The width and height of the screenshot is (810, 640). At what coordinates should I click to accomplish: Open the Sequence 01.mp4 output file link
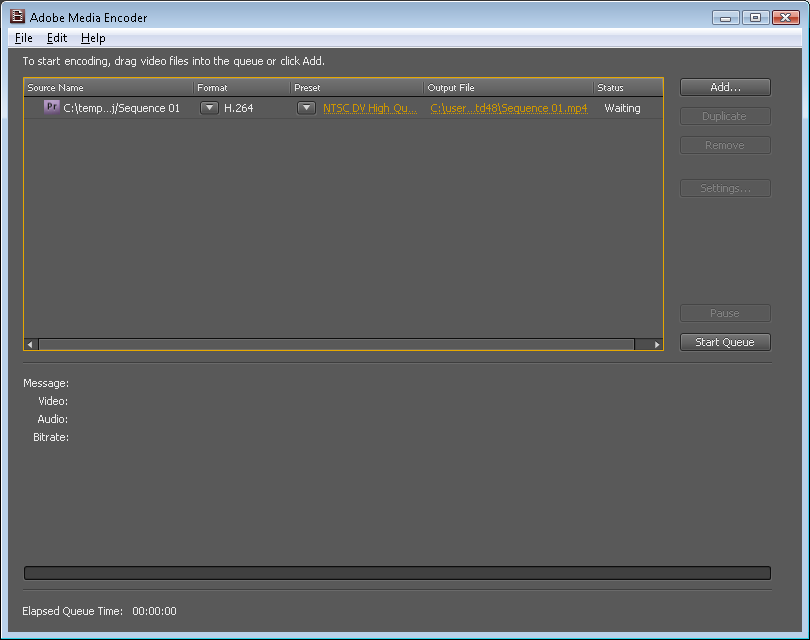pyautogui.click(x=509, y=108)
